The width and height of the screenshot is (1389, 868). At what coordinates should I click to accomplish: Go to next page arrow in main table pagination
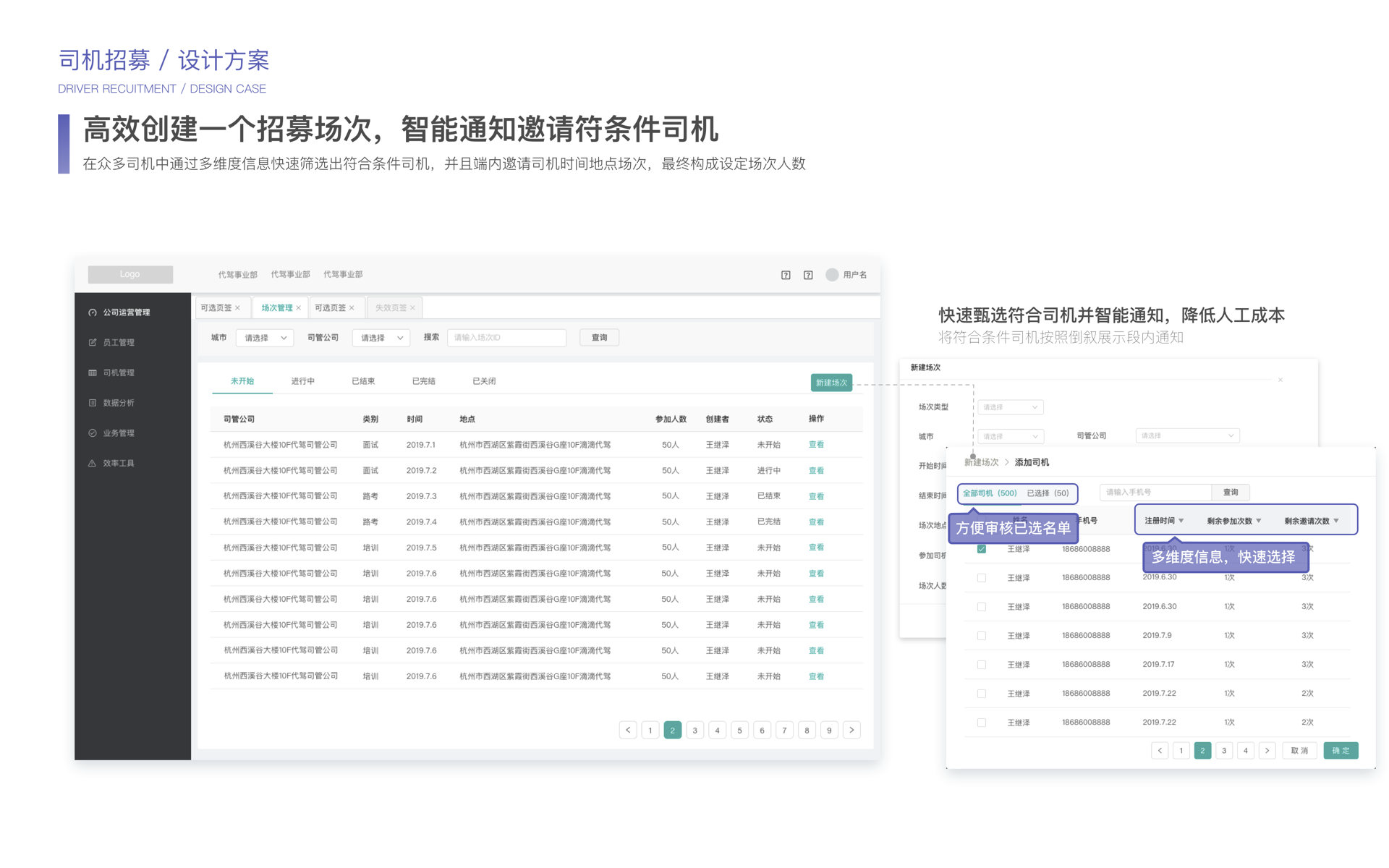click(x=851, y=731)
